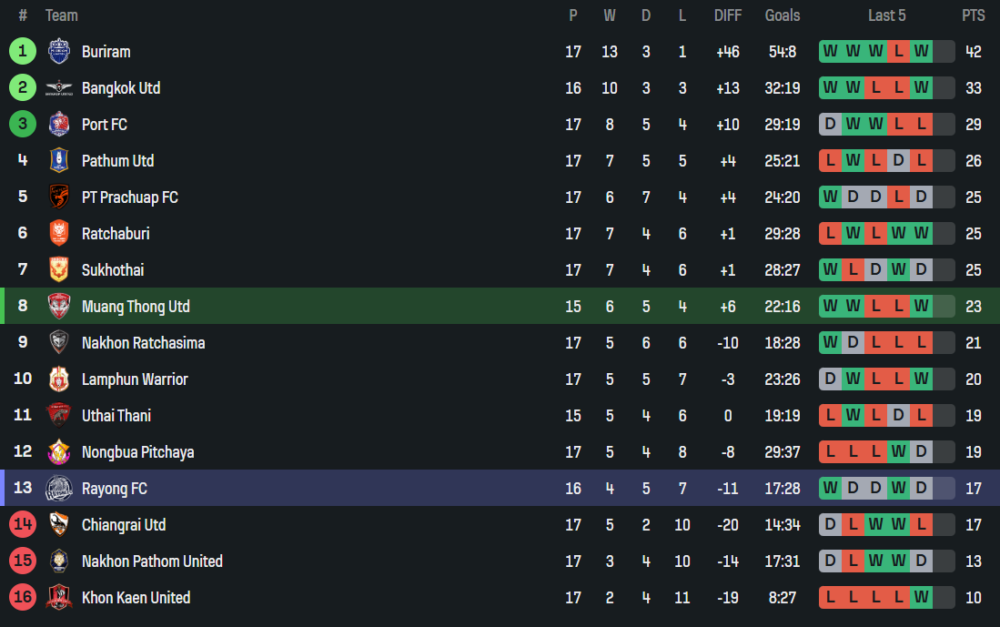Sort table by PTS column header

click(972, 15)
